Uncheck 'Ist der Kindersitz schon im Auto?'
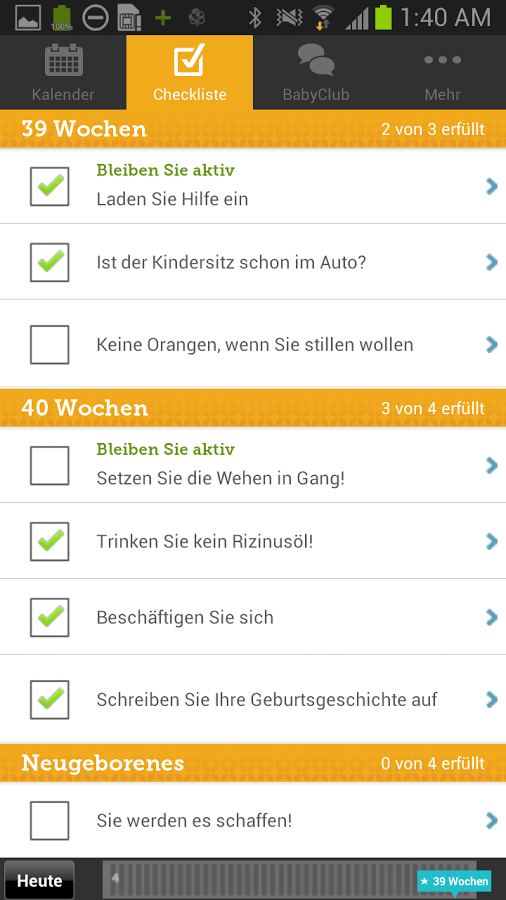Image resolution: width=506 pixels, height=900 pixels. (x=49, y=262)
